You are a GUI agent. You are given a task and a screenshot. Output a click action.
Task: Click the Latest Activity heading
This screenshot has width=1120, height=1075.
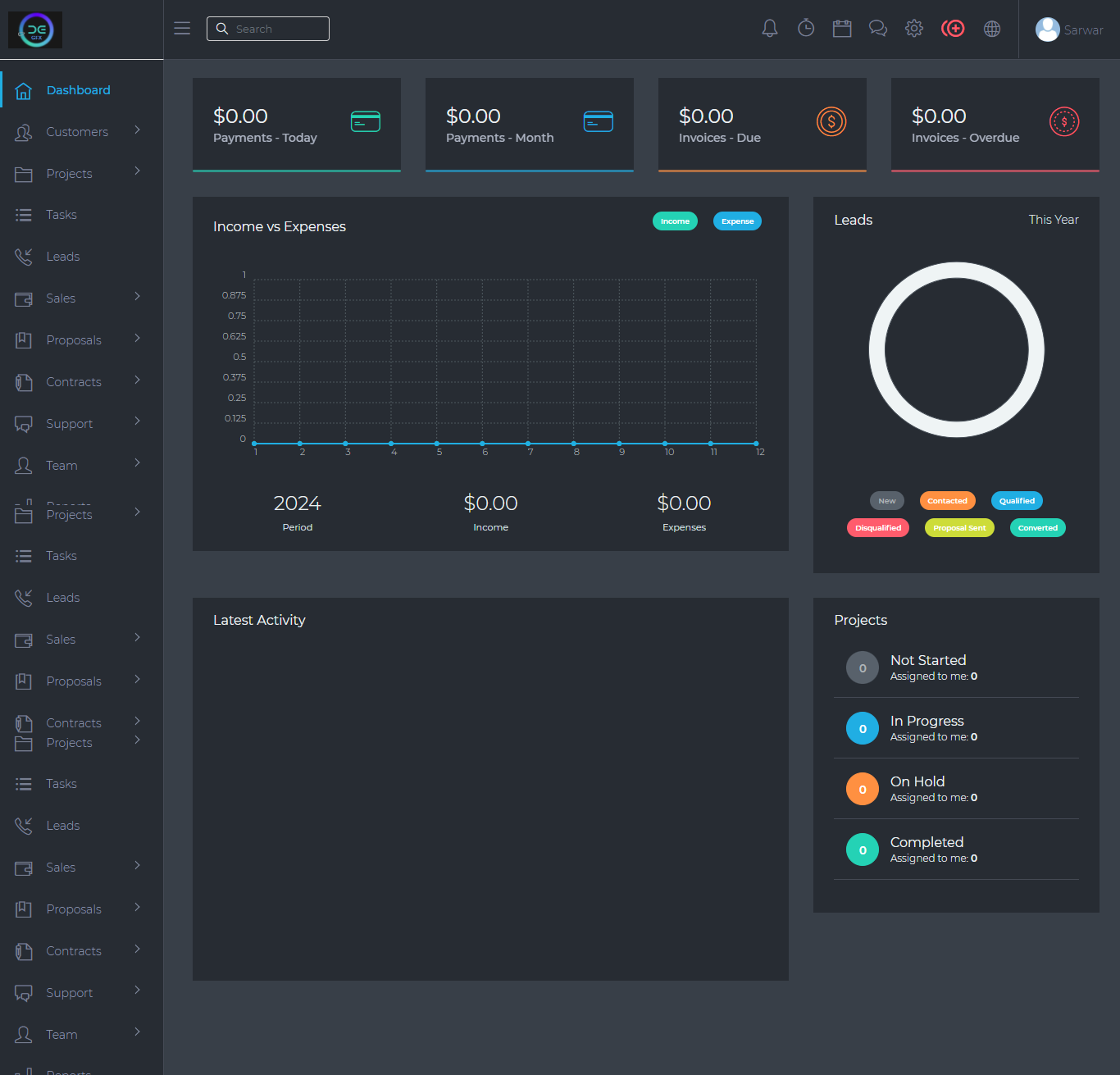point(259,620)
